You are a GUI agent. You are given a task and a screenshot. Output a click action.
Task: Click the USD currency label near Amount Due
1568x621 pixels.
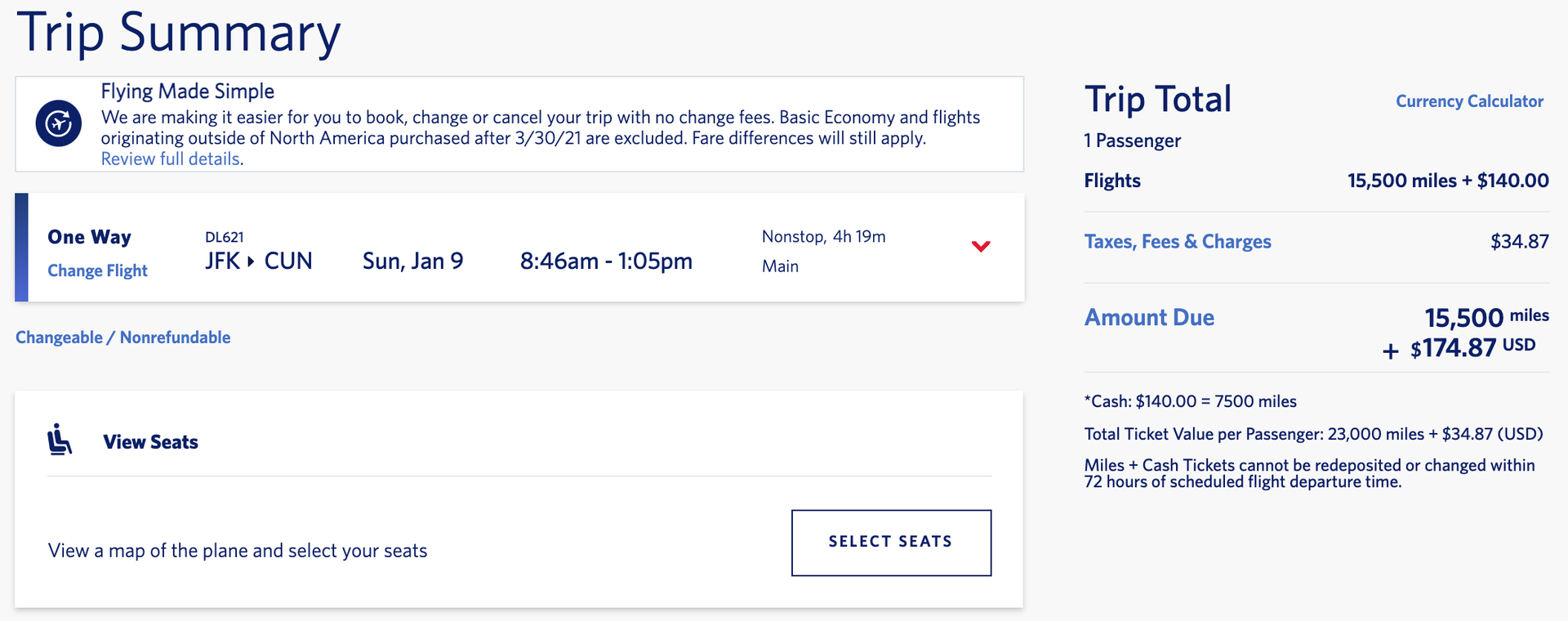[1521, 344]
